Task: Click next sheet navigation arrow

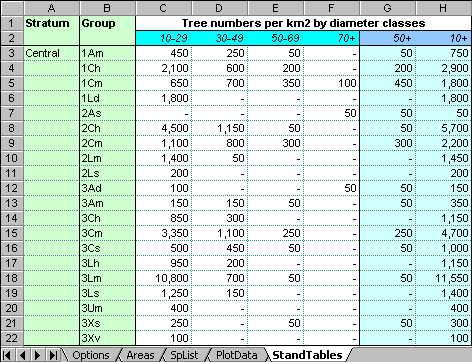Action: (37, 355)
